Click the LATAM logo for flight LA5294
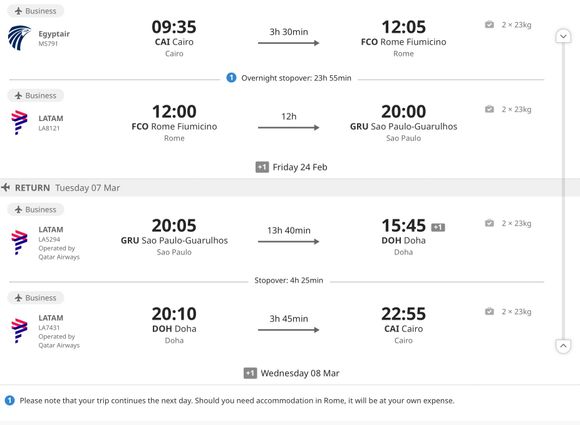The width and height of the screenshot is (580, 425). [19, 242]
